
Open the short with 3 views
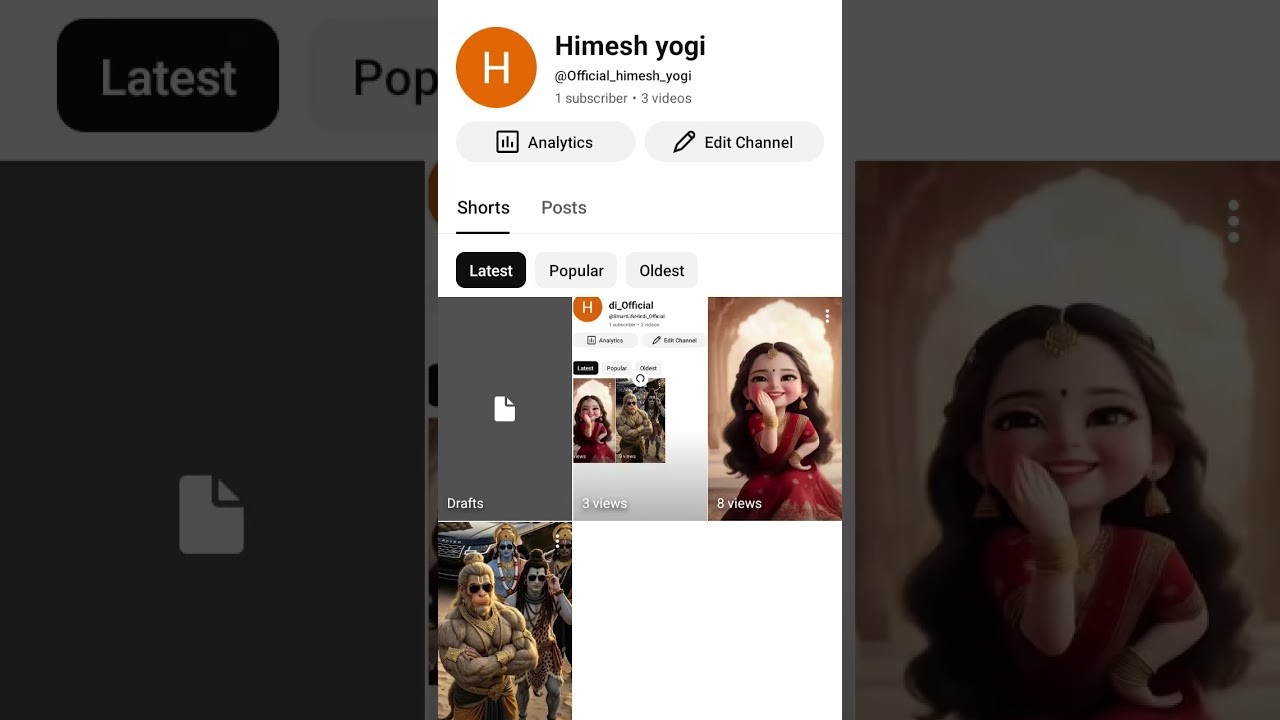(x=640, y=409)
